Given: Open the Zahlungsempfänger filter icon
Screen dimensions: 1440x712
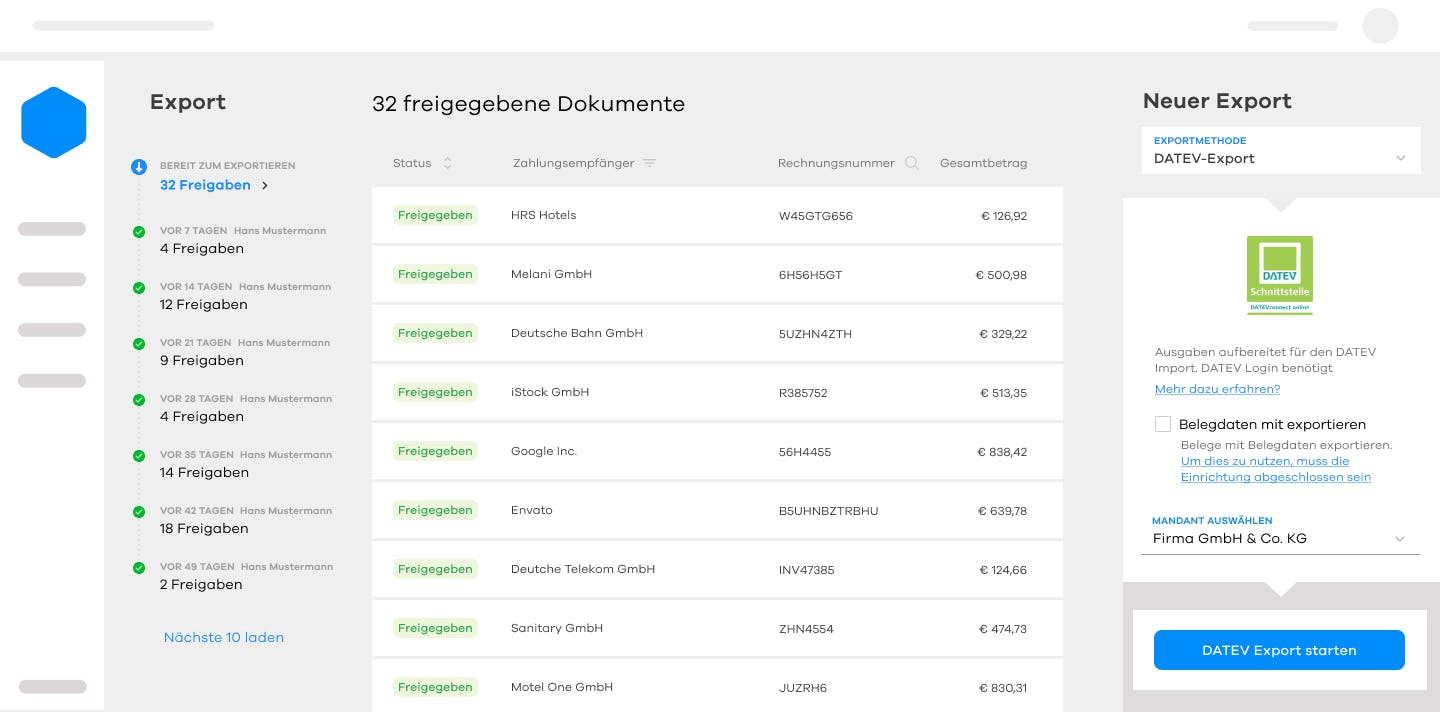Looking at the screenshot, I should (649, 163).
